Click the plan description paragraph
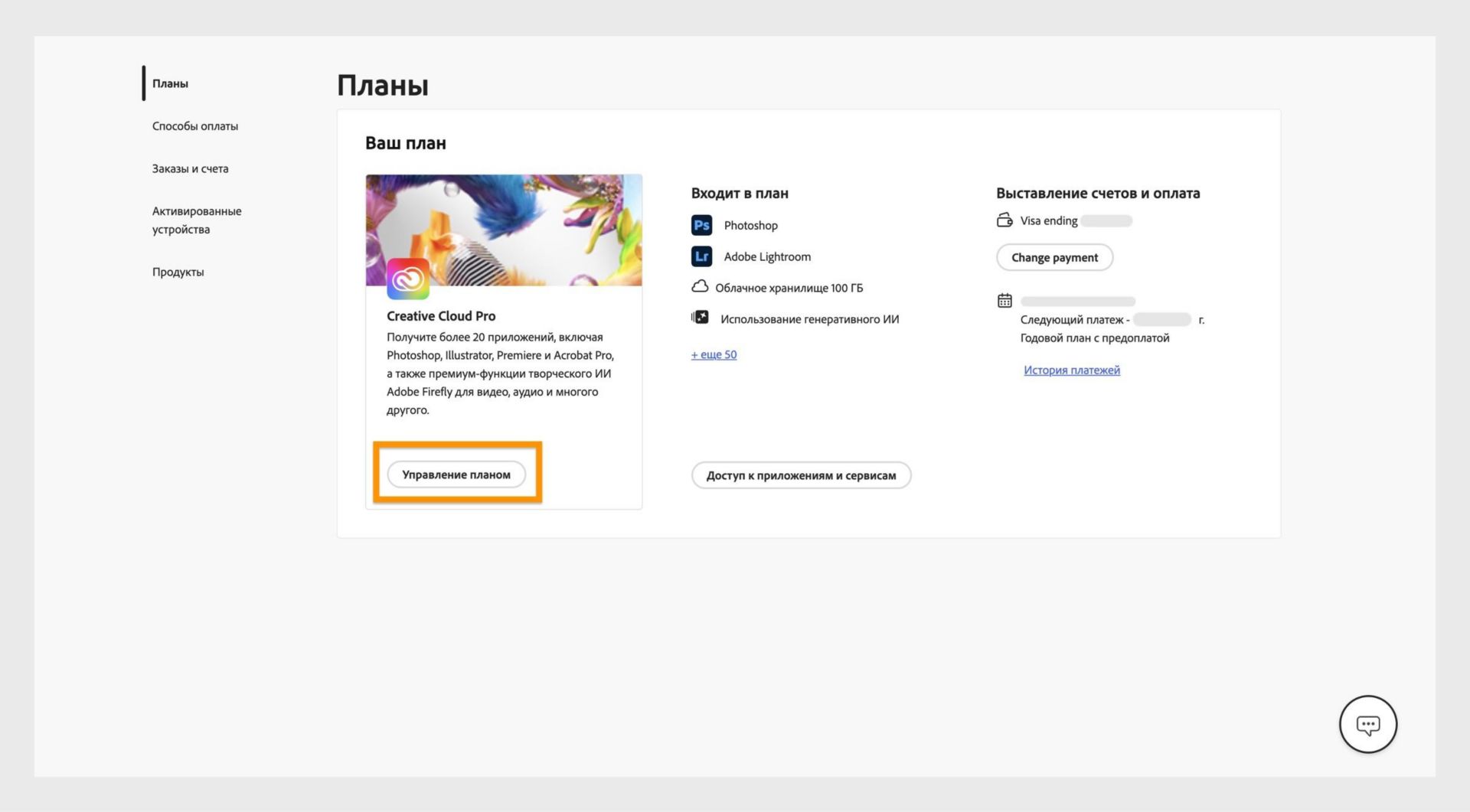Image resolution: width=1470 pixels, height=812 pixels. coord(501,373)
